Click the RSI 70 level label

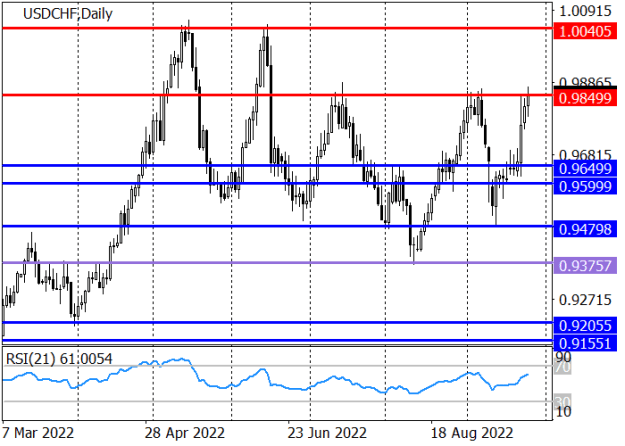click(x=563, y=367)
